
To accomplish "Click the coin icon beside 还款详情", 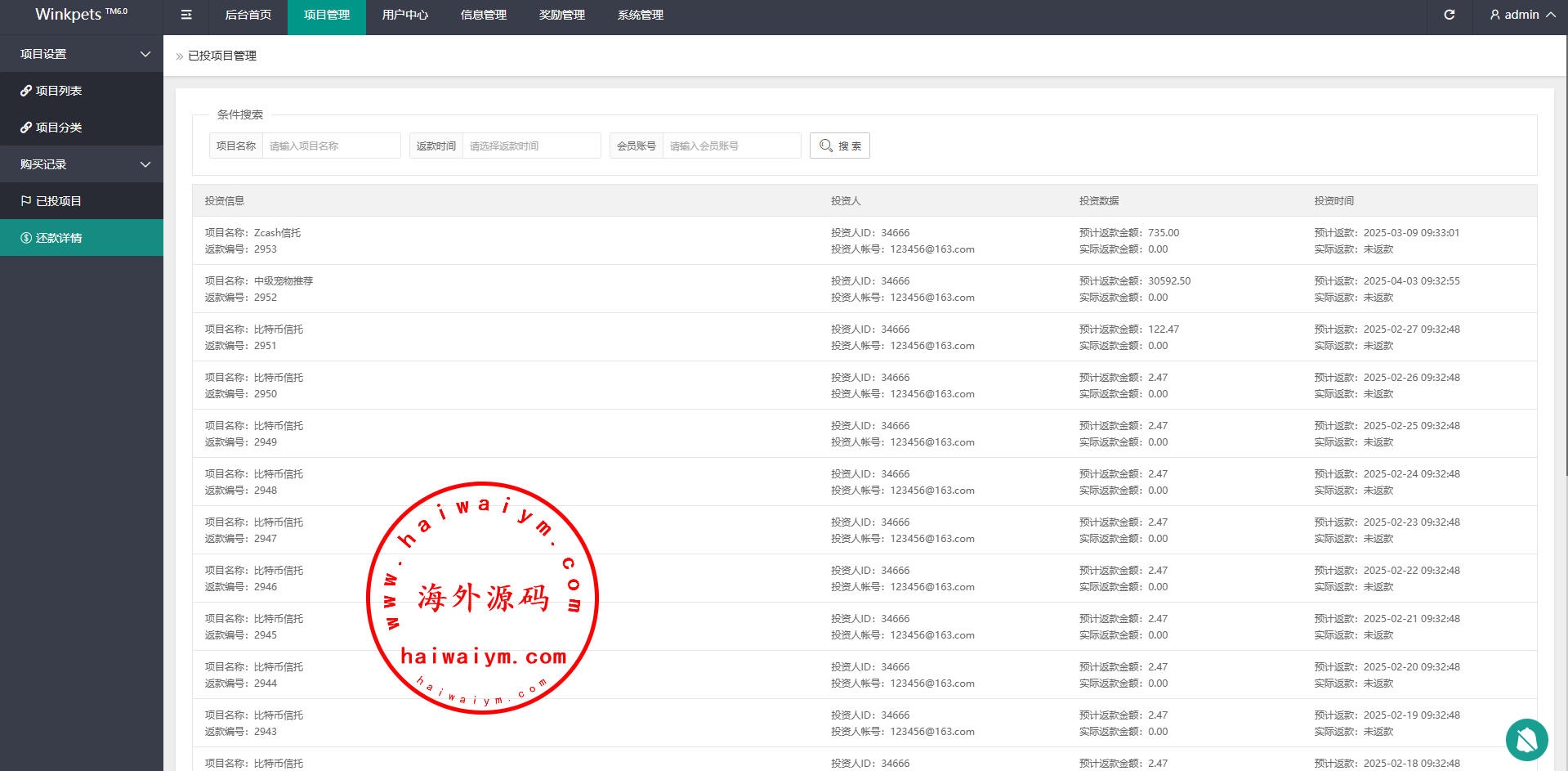I will (x=26, y=238).
